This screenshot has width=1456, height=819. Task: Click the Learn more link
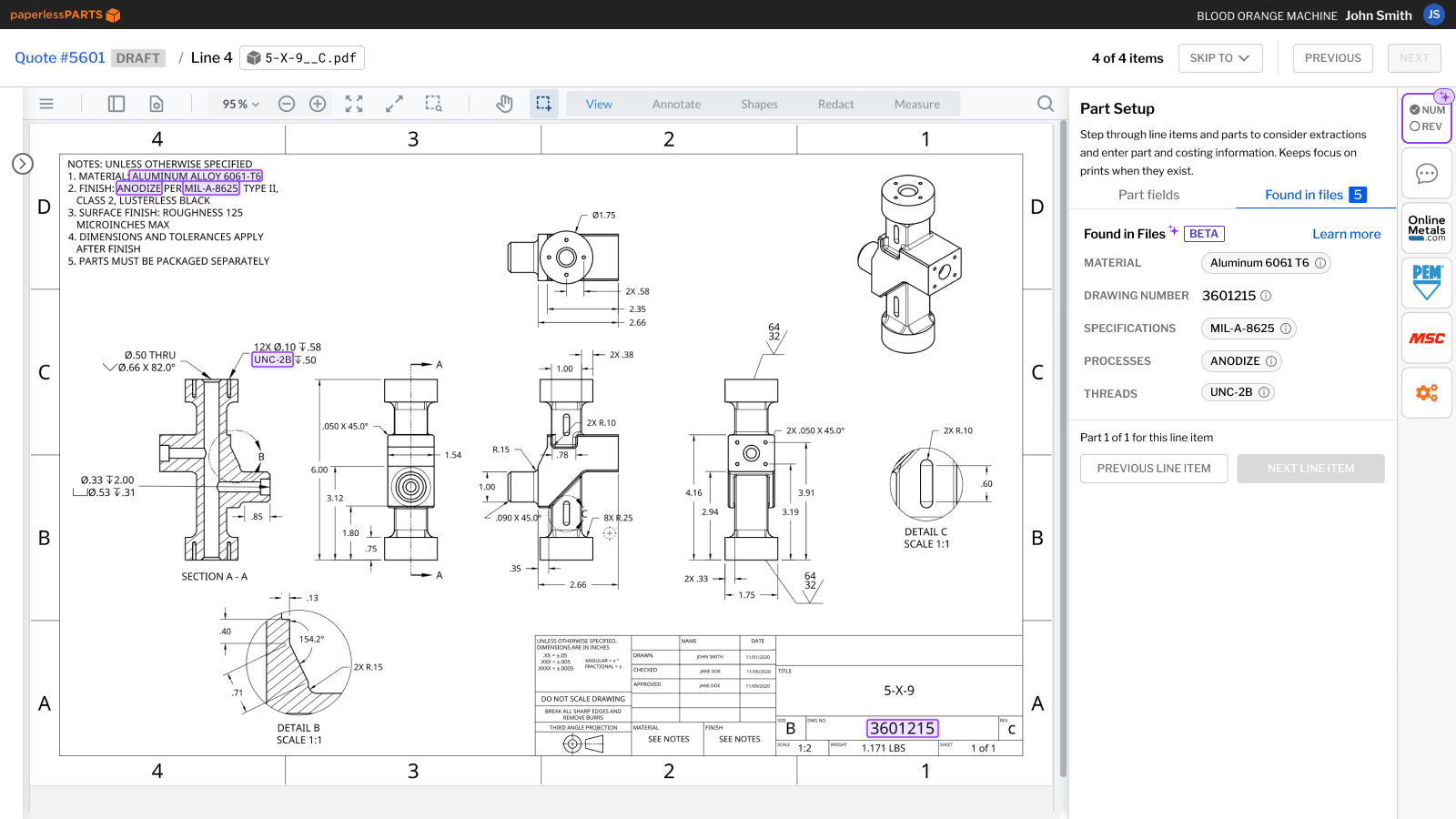pyautogui.click(x=1346, y=234)
